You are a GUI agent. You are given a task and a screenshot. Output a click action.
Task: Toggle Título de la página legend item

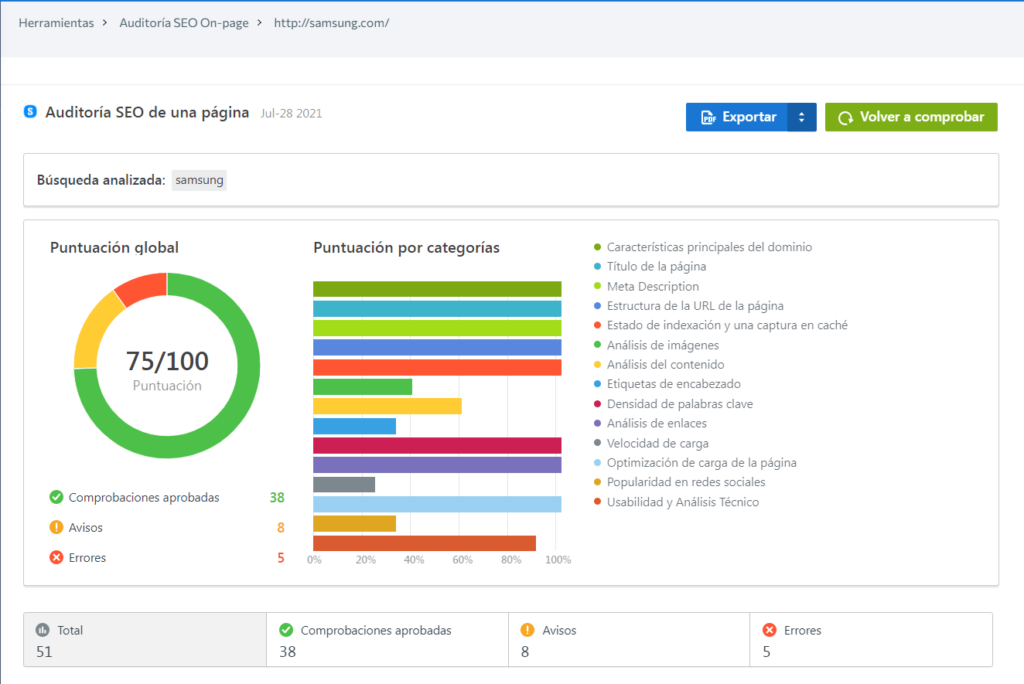(x=650, y=267)
